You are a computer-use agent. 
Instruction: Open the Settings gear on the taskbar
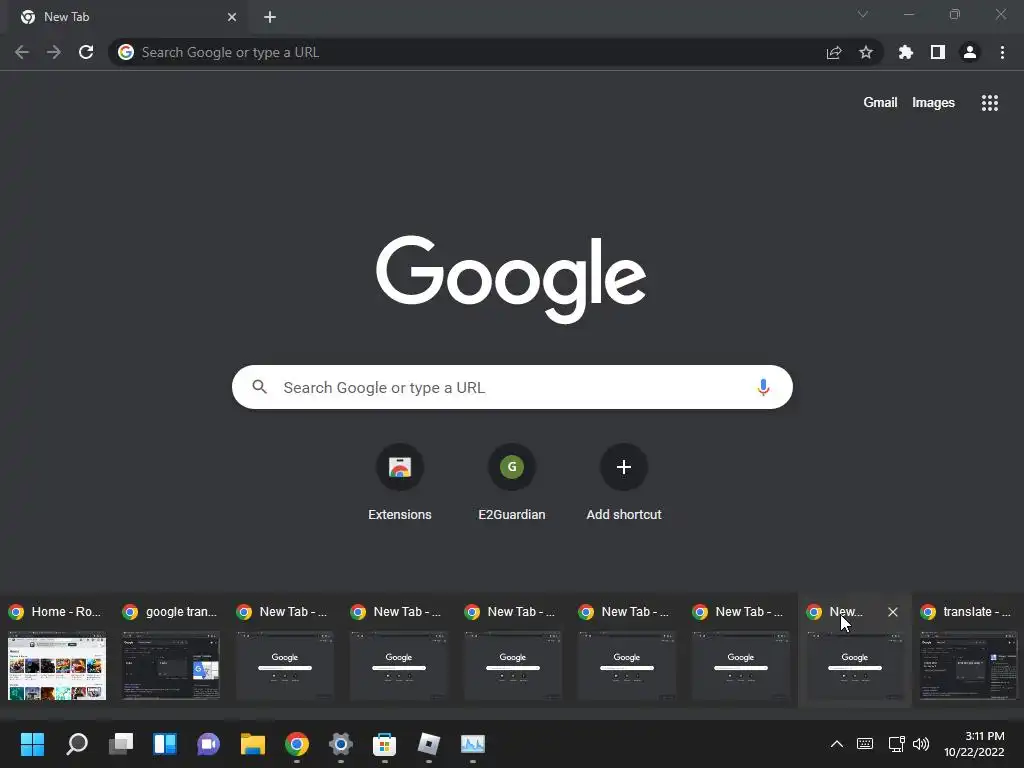tap(340, 744)
